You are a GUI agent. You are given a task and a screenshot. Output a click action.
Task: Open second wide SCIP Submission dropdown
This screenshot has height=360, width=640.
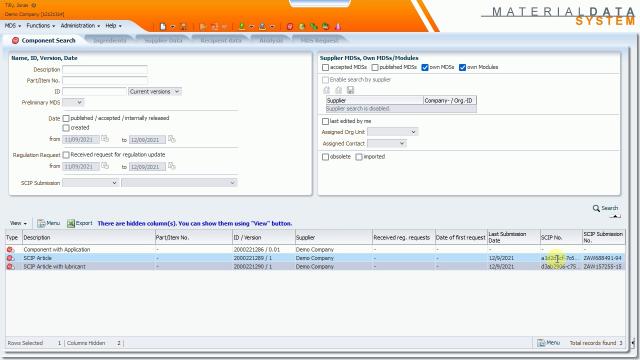(x=179, y=183)
